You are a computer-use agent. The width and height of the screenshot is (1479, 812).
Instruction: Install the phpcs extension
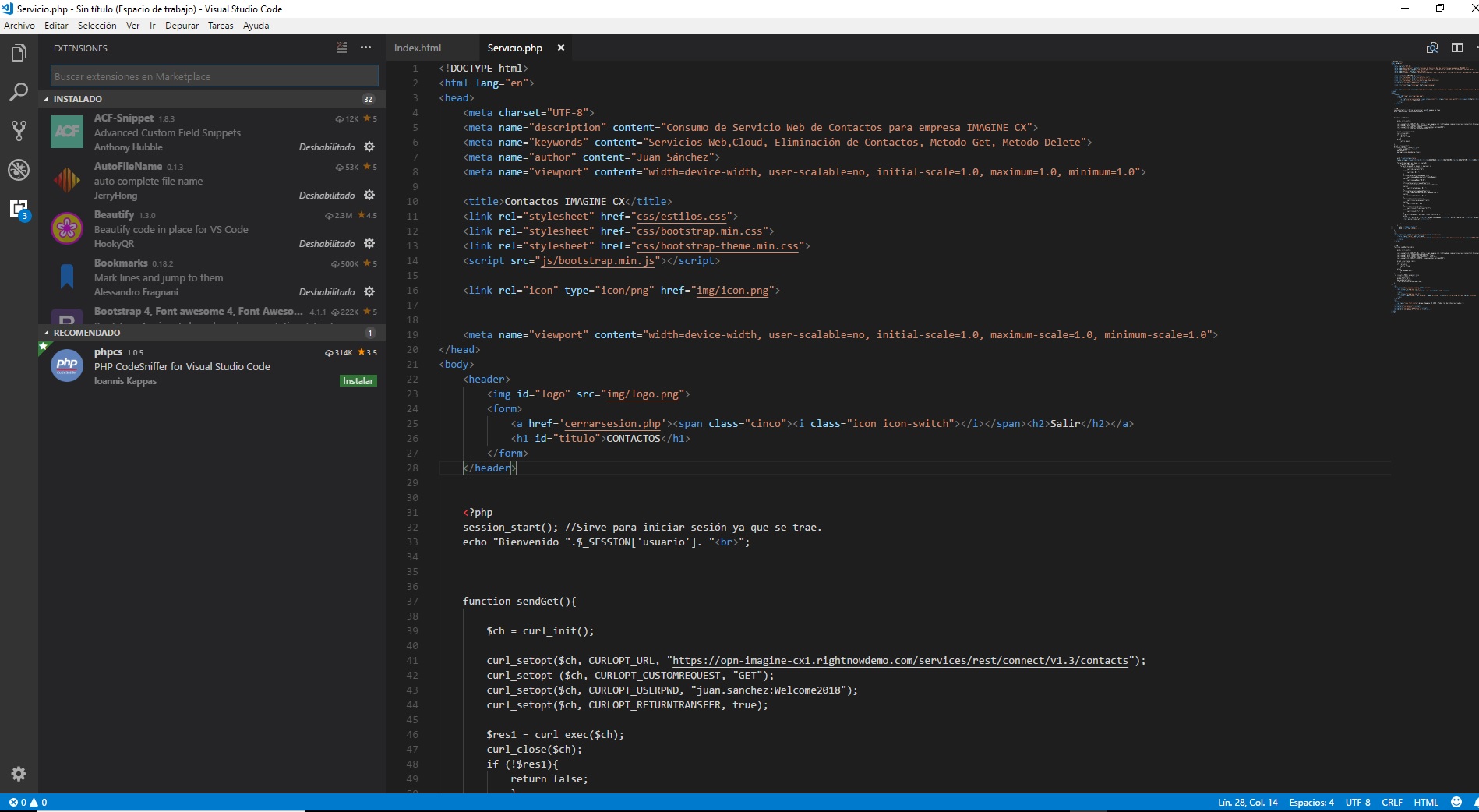pyautogui.click(x=358, y=380)
